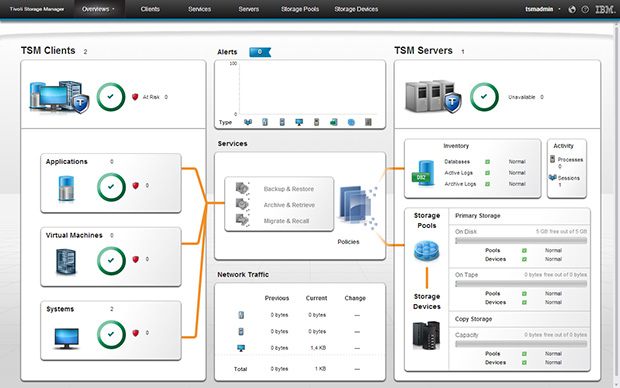Open the Applications database icon
The height and width of the screenshot is (388, 620).
66,189
